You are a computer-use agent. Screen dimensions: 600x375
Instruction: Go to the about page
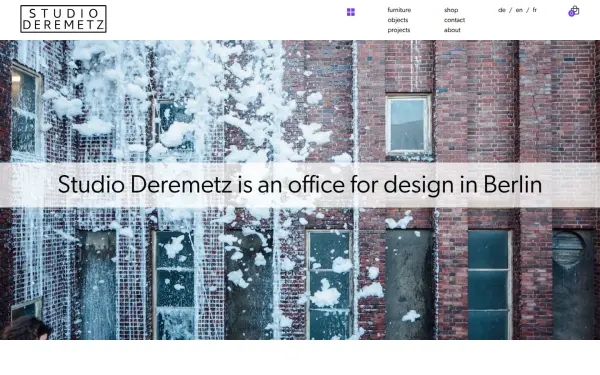pos(452,30)
